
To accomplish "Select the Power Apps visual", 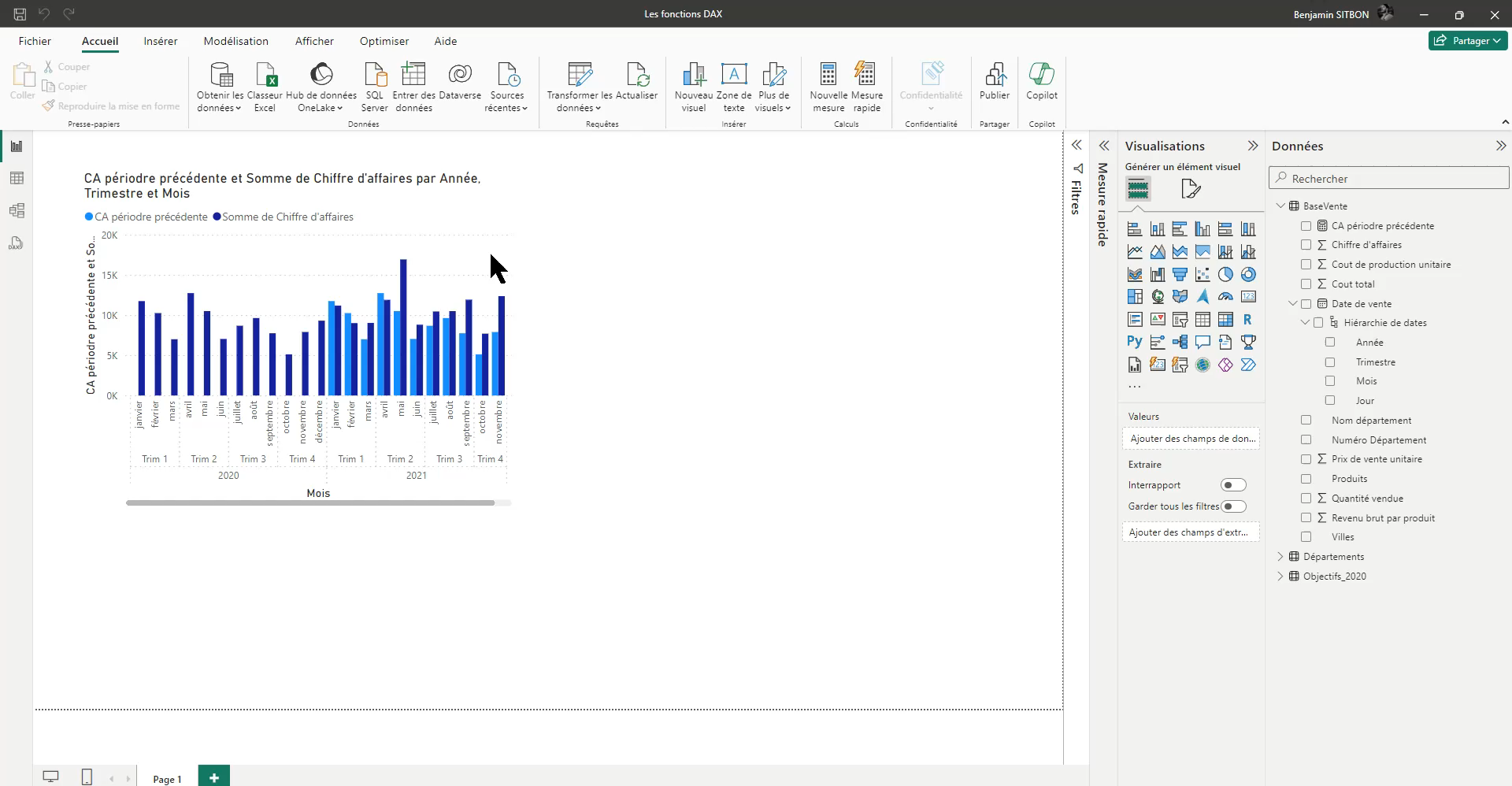I will (1225, 365).
